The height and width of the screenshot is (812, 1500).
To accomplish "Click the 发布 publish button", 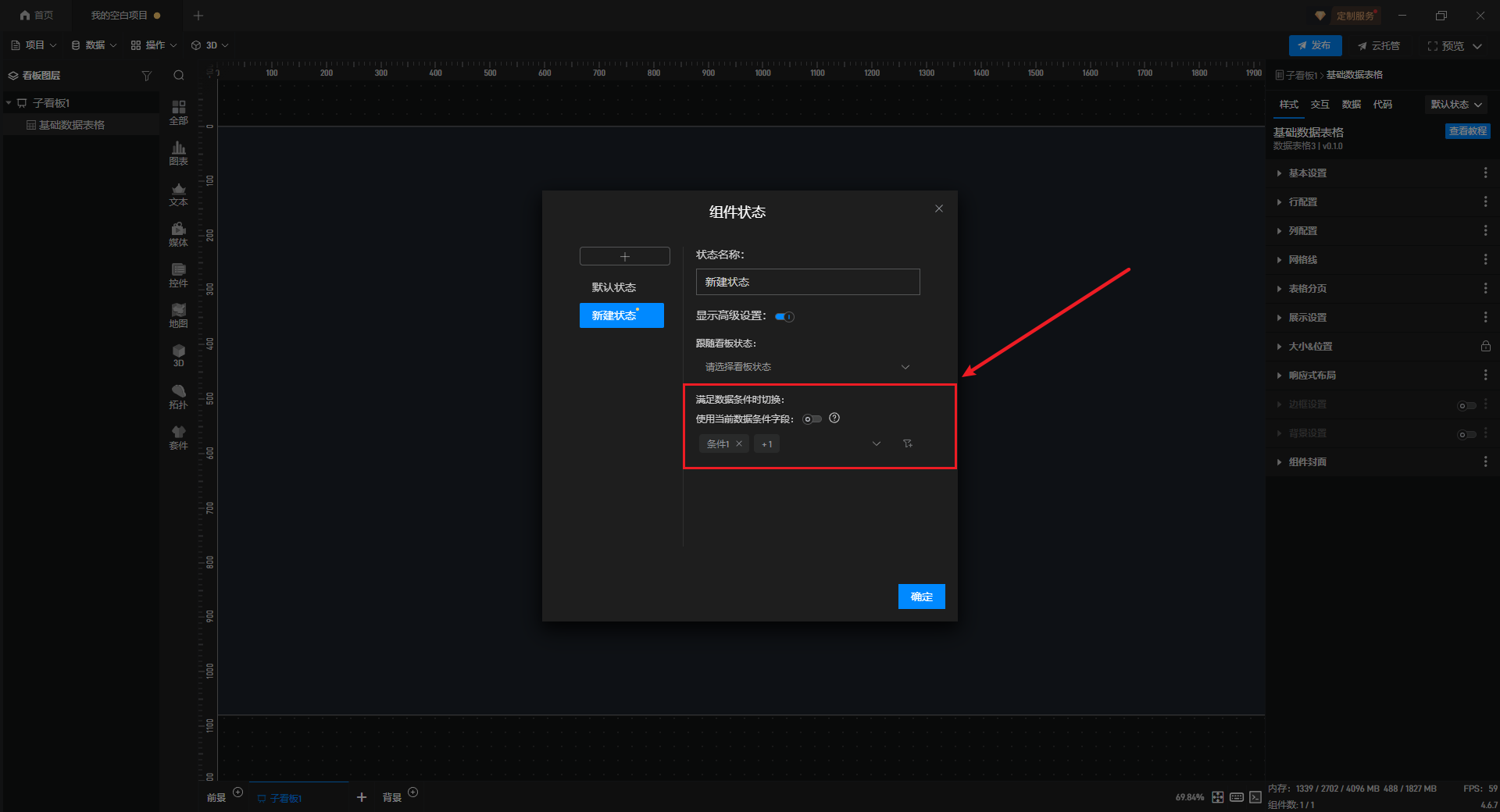I will pos(1315,45).
